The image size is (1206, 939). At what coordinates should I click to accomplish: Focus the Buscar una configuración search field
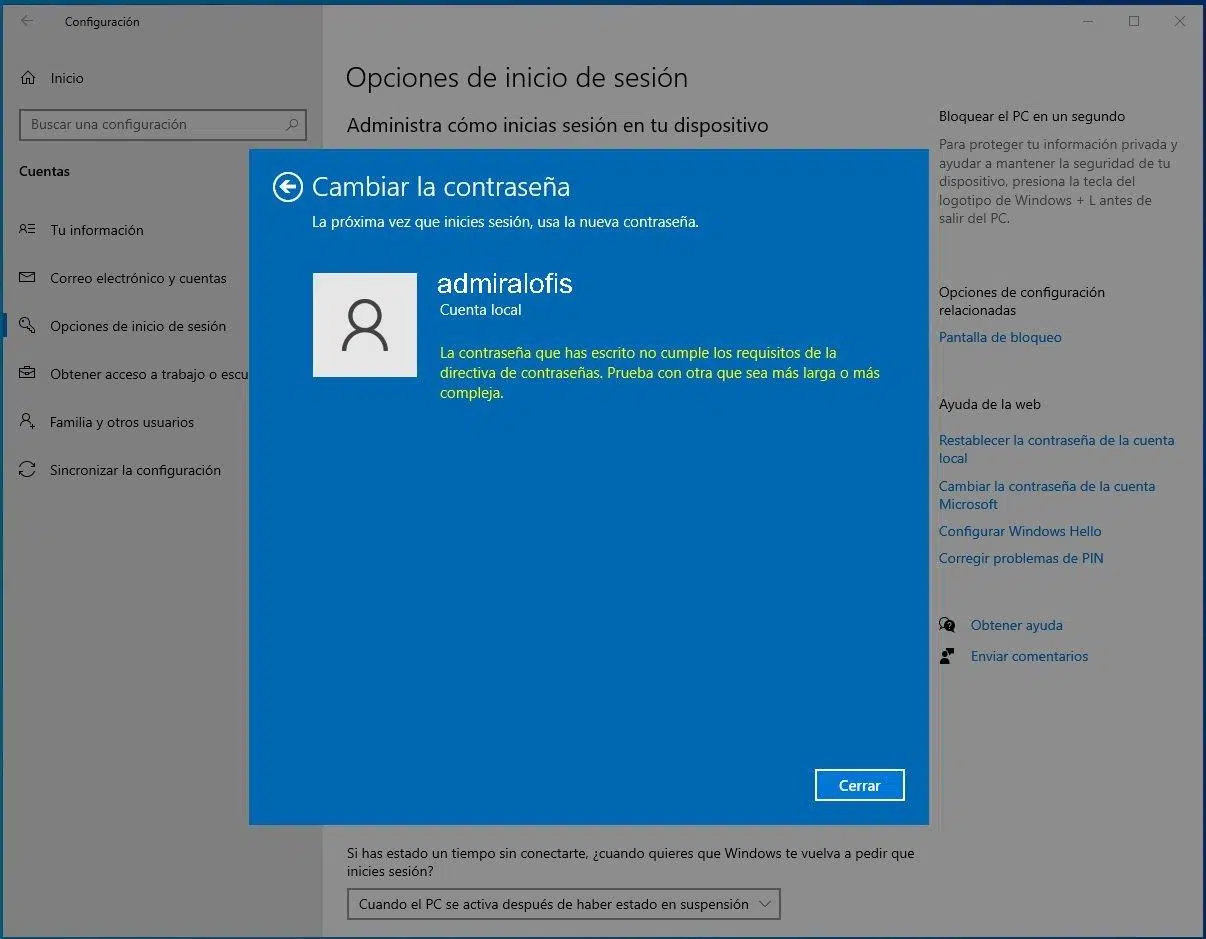point(150,125)
